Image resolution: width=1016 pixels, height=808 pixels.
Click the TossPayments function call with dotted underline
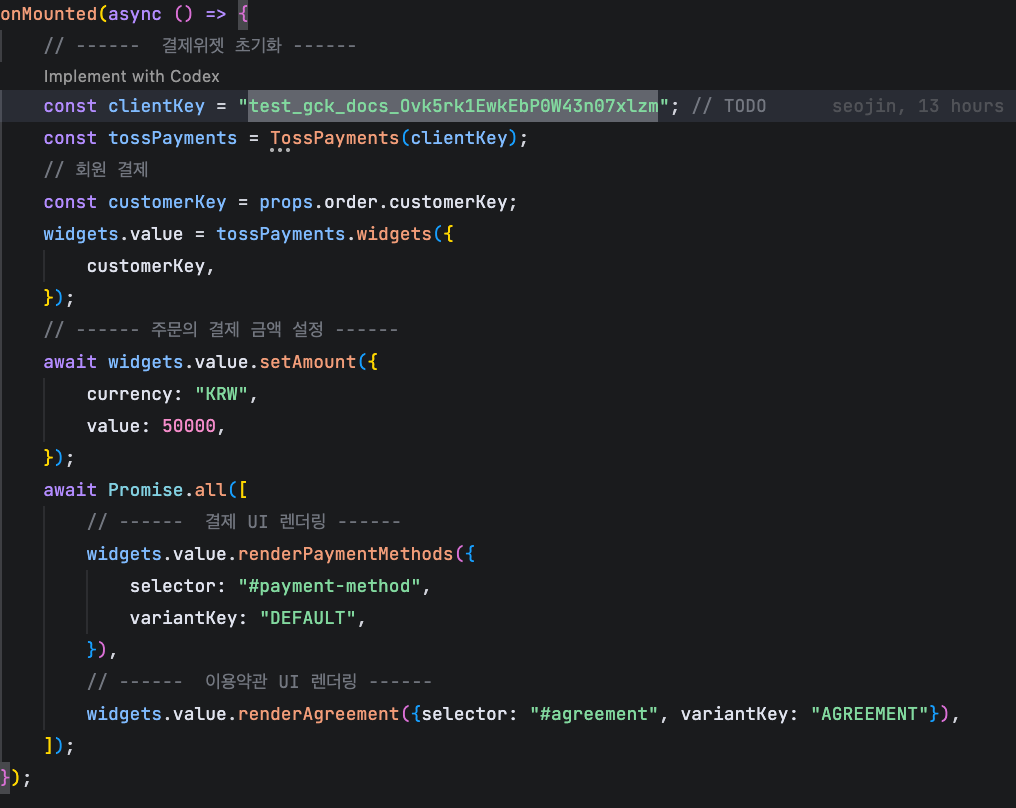[x=335, y=138]
